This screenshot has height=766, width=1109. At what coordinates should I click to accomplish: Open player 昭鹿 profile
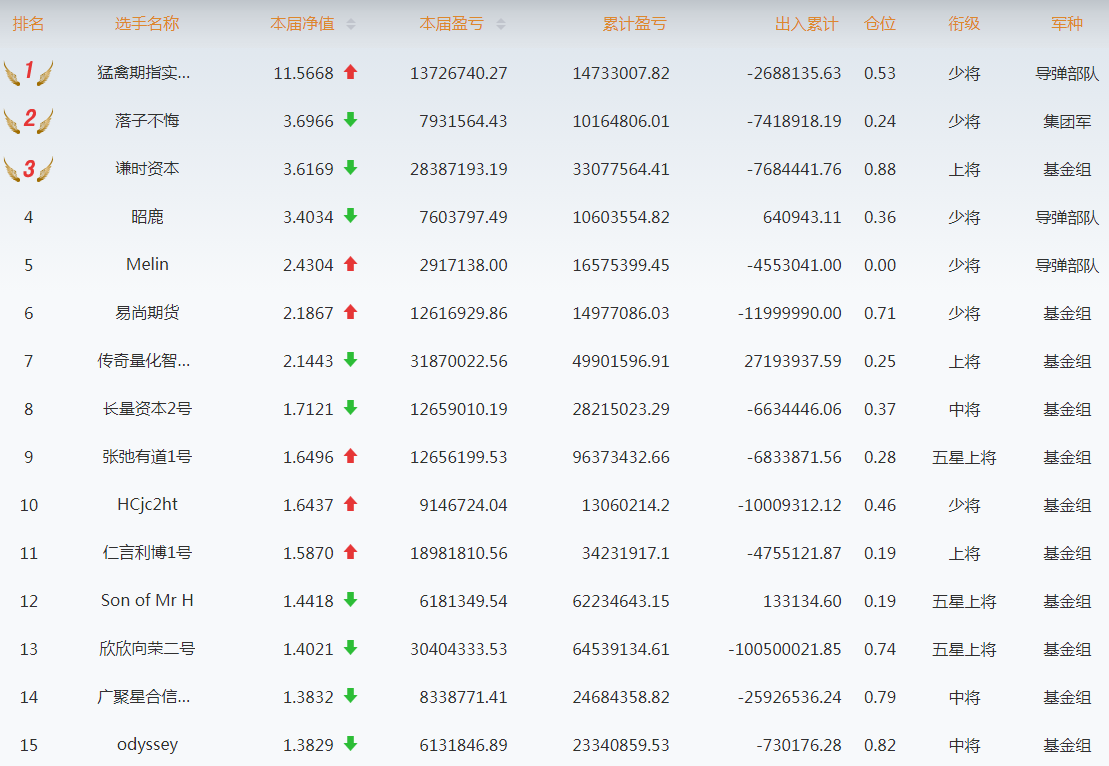[x=147, y=216]
